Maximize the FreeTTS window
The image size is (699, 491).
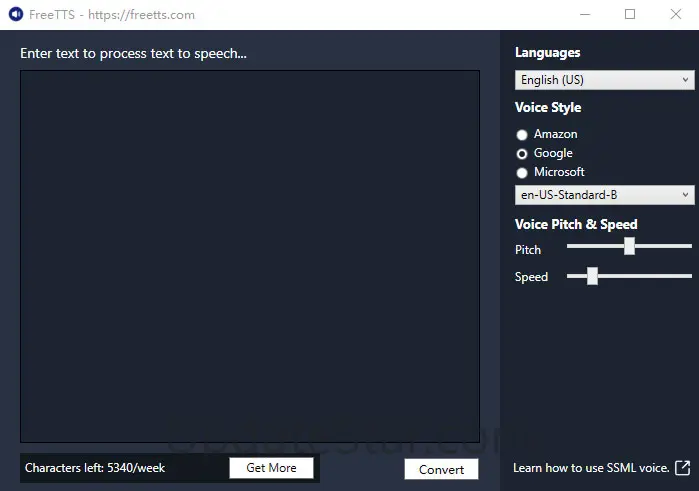(x=630, y=14)
